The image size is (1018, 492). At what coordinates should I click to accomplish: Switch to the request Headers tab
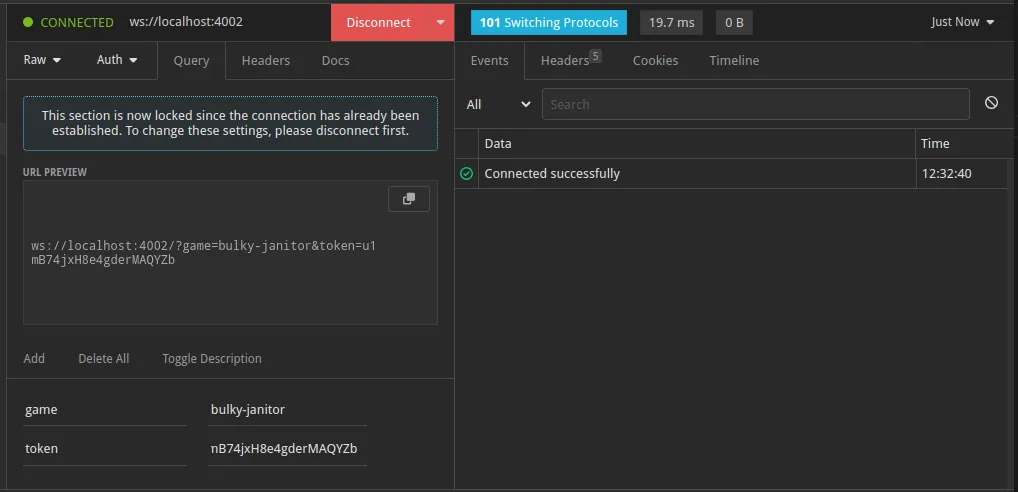[265, 60]
